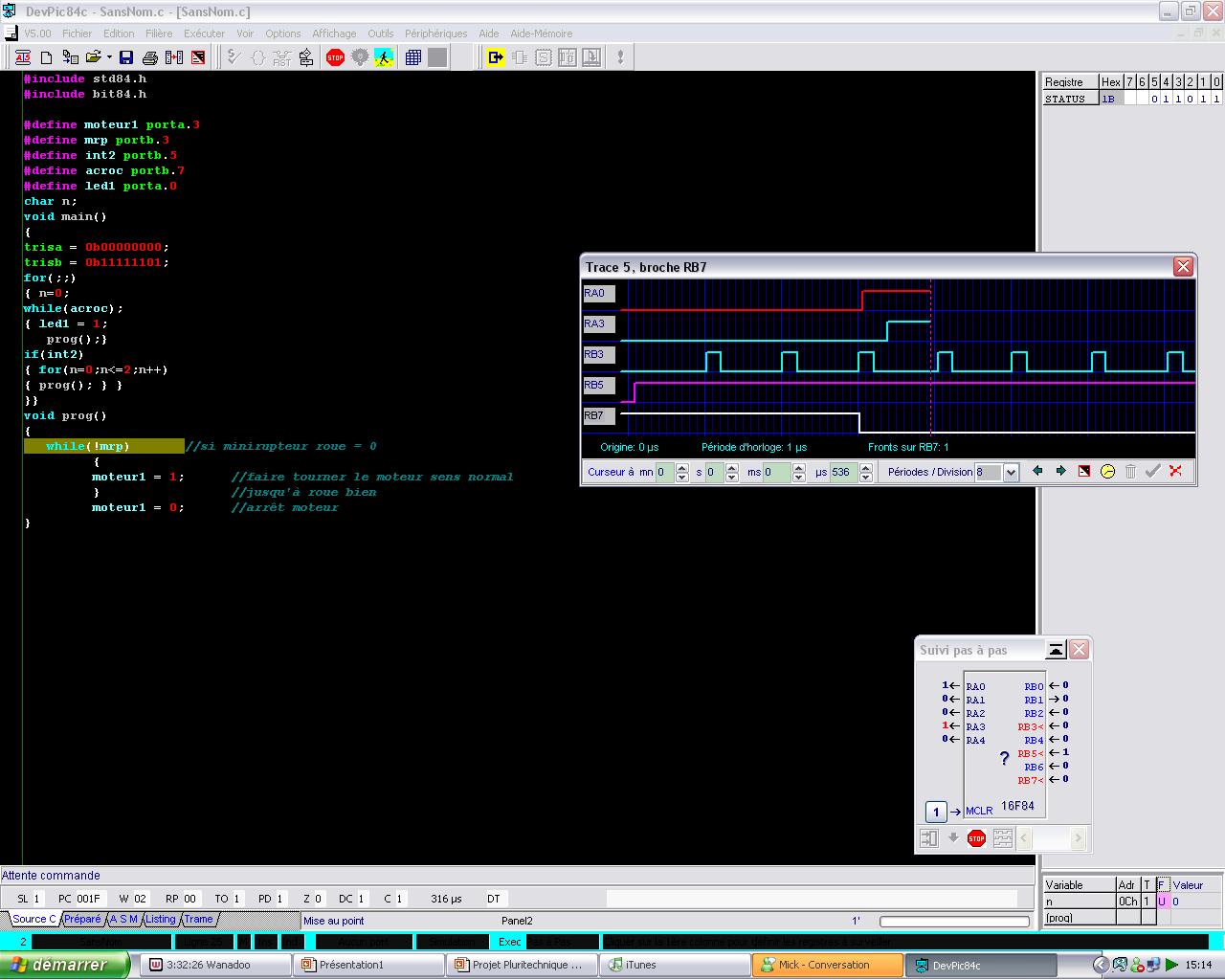Click the µs cursor value field

(x=843, y=472)
